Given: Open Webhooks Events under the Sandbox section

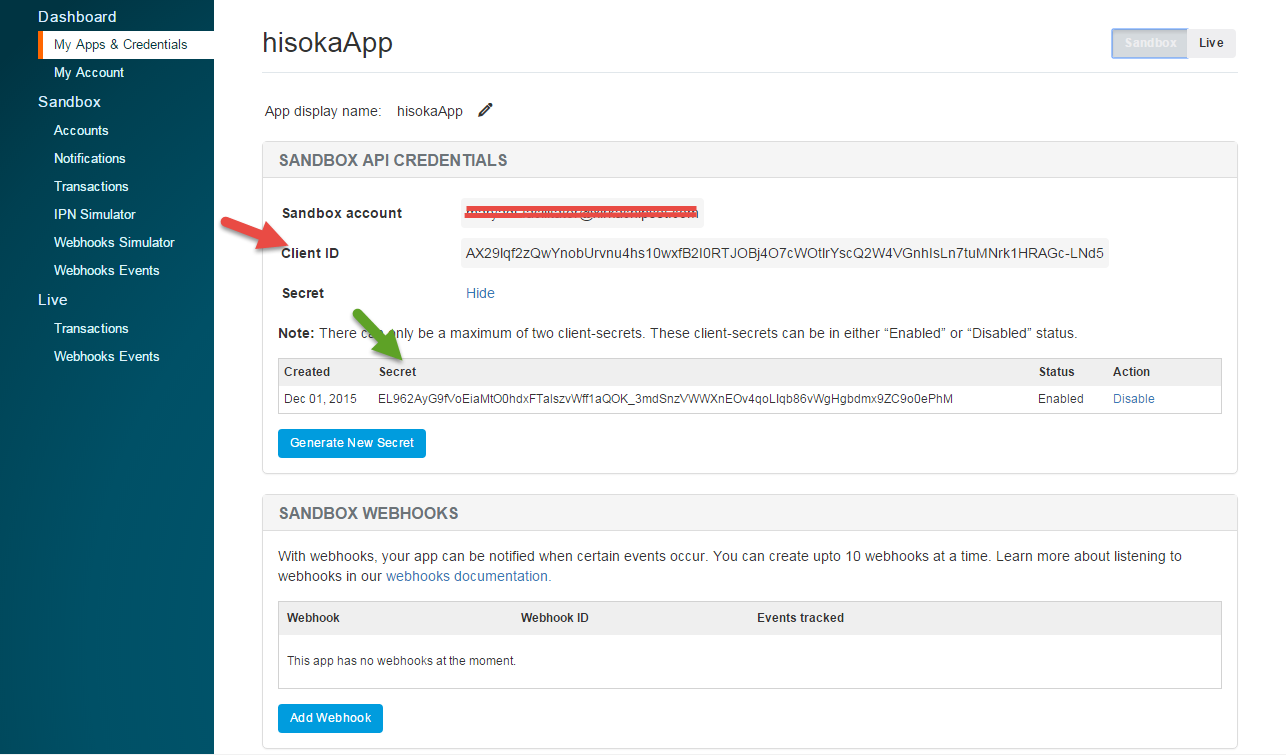Looking at the screenshot, I should [x=107, y=271].
